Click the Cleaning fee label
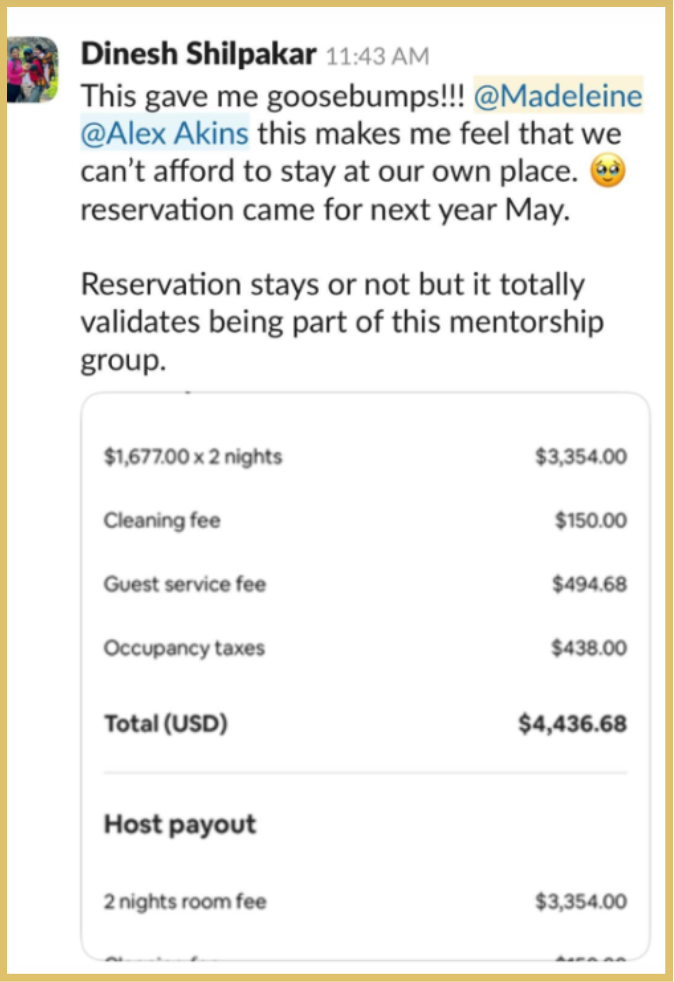 [x=162, y=520]
